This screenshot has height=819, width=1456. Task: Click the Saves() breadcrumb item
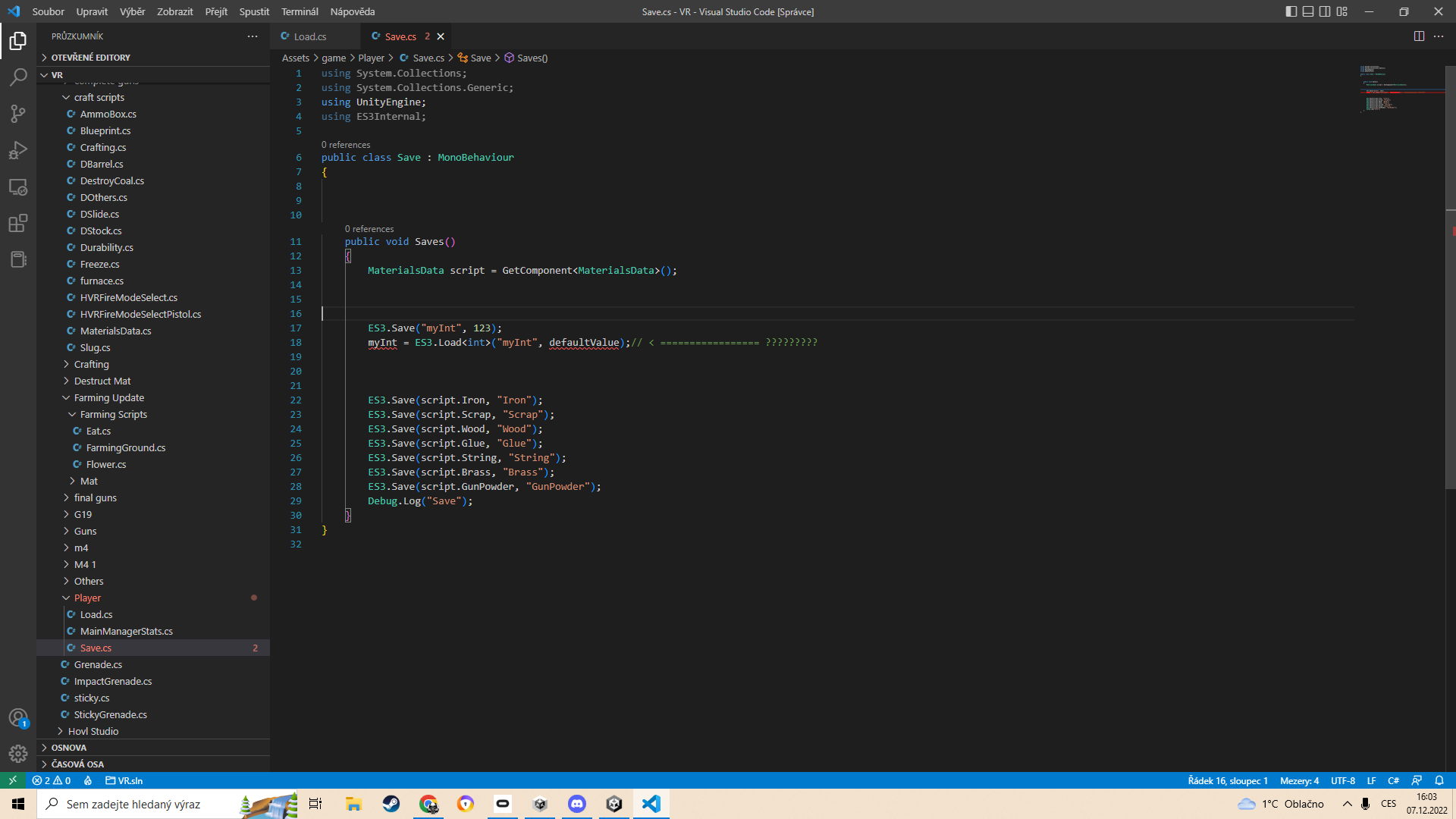[526, 58]
